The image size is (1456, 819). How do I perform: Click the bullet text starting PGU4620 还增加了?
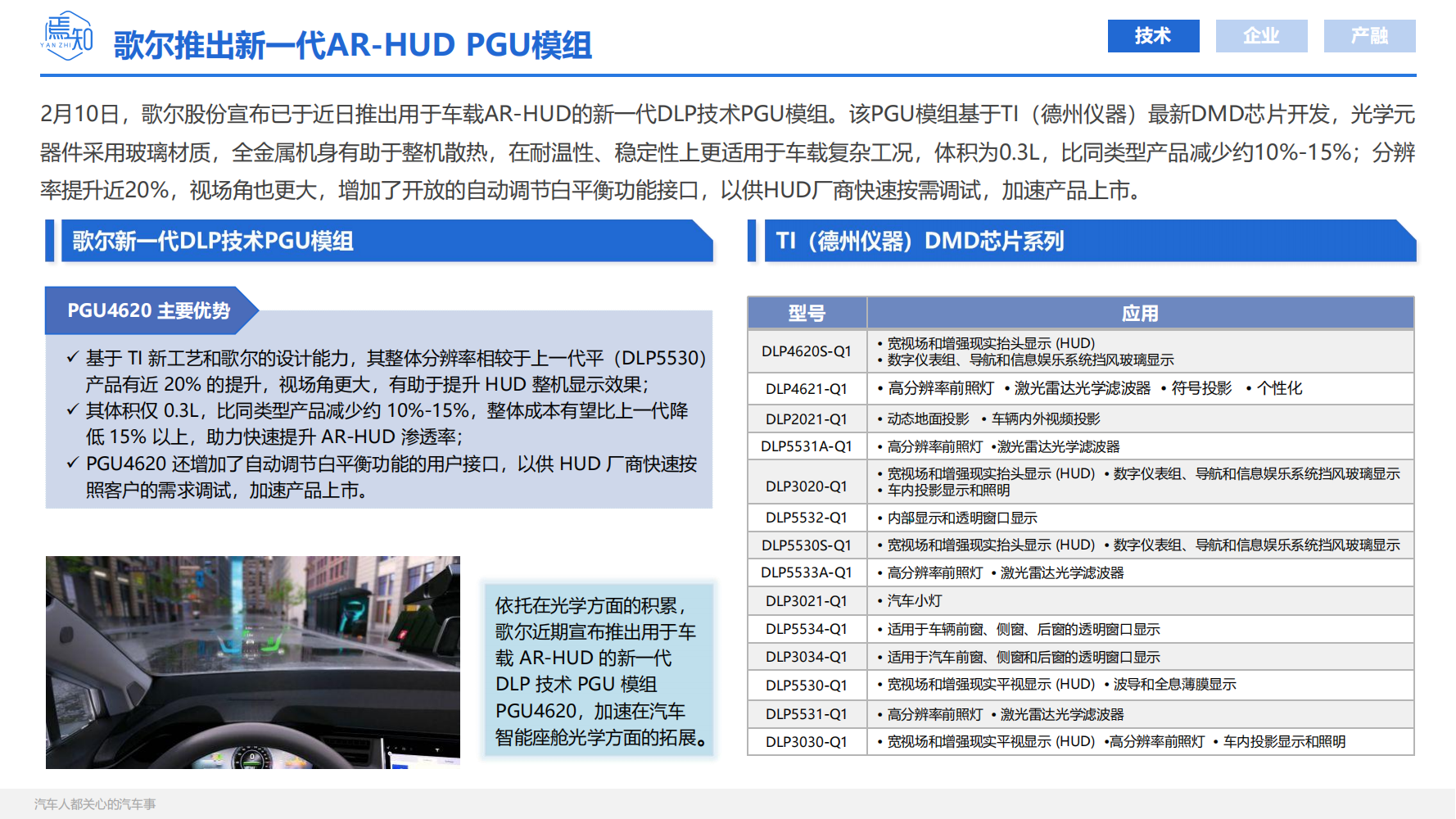391,477
